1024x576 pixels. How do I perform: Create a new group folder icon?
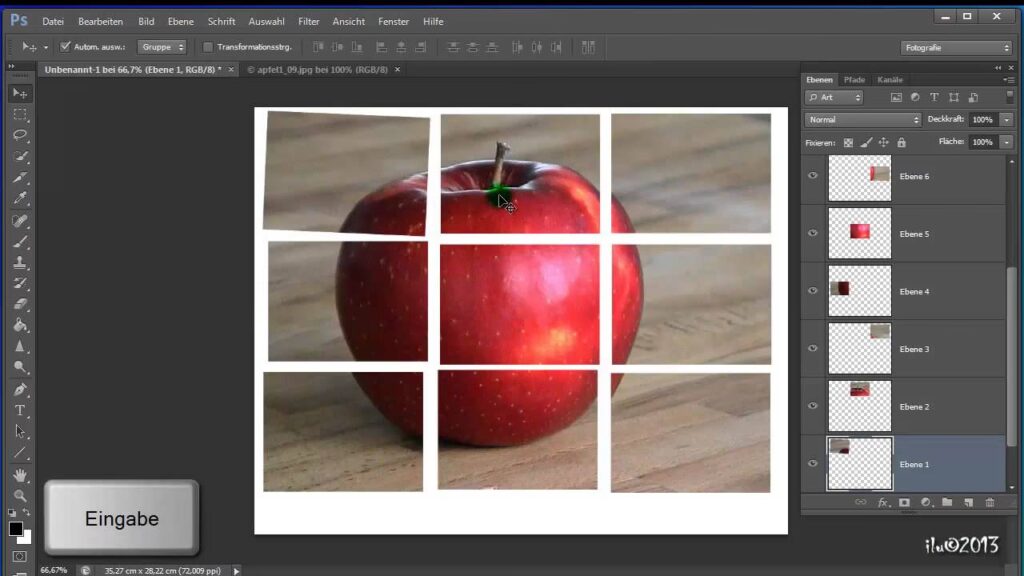pos(947,502)
